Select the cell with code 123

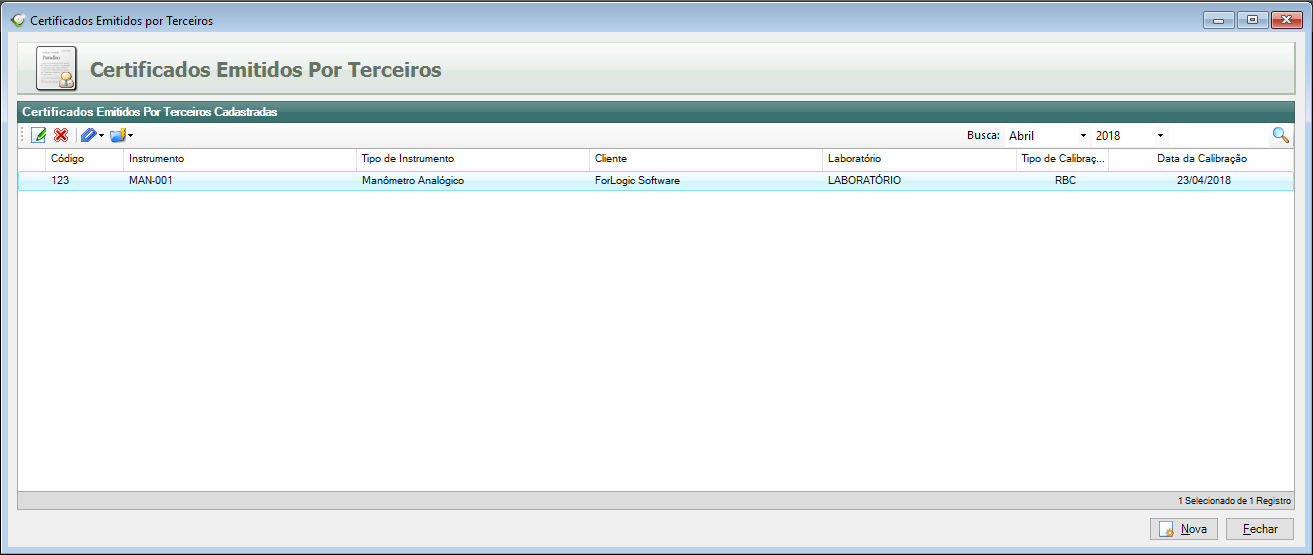(84, 181)
